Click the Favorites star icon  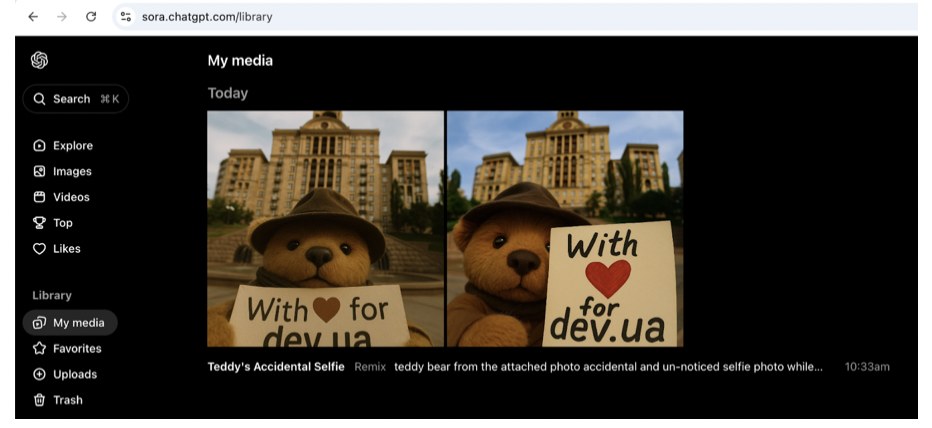click(39, 348)
